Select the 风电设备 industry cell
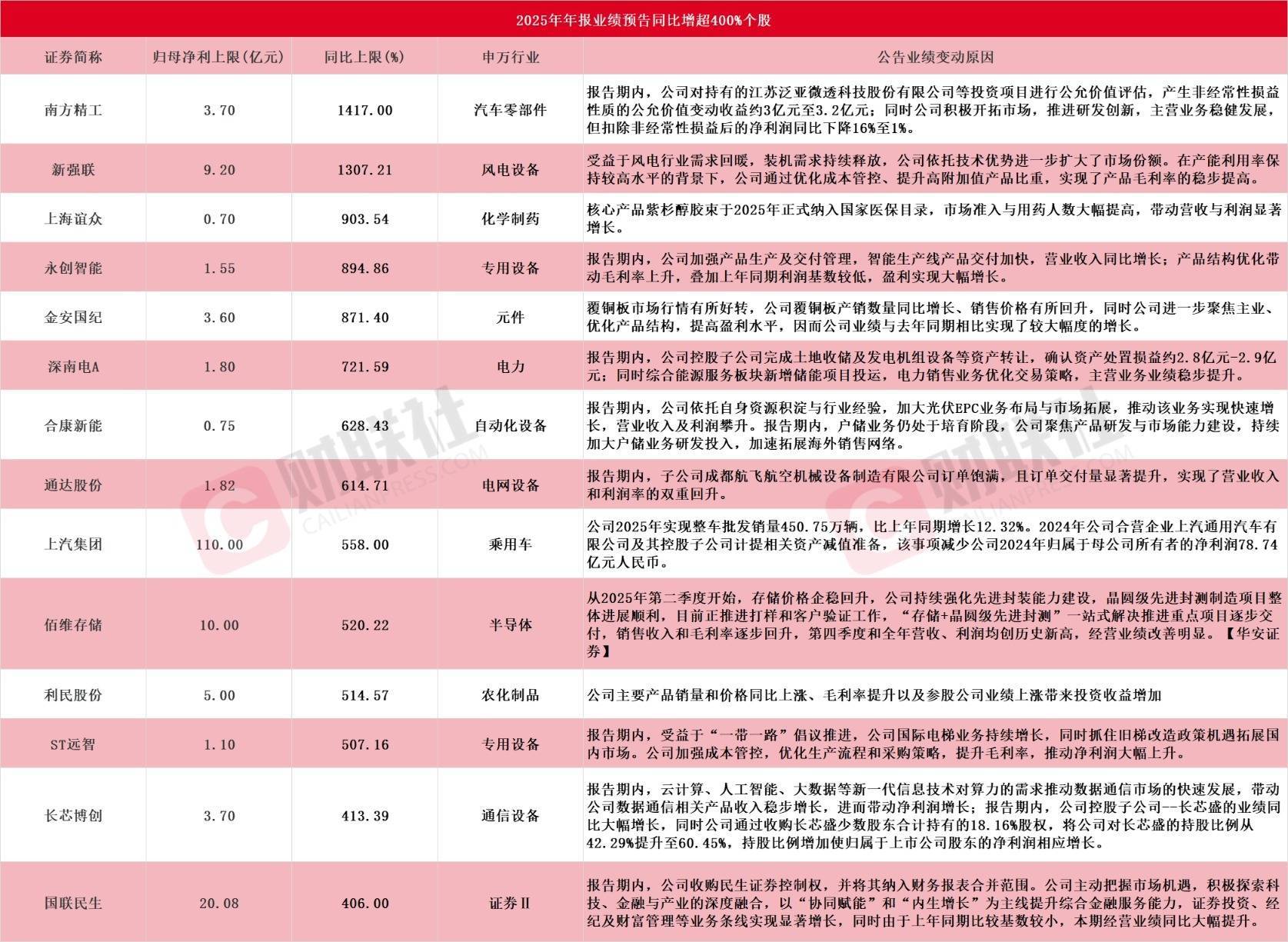1288x942 pixels. point(511,170)
